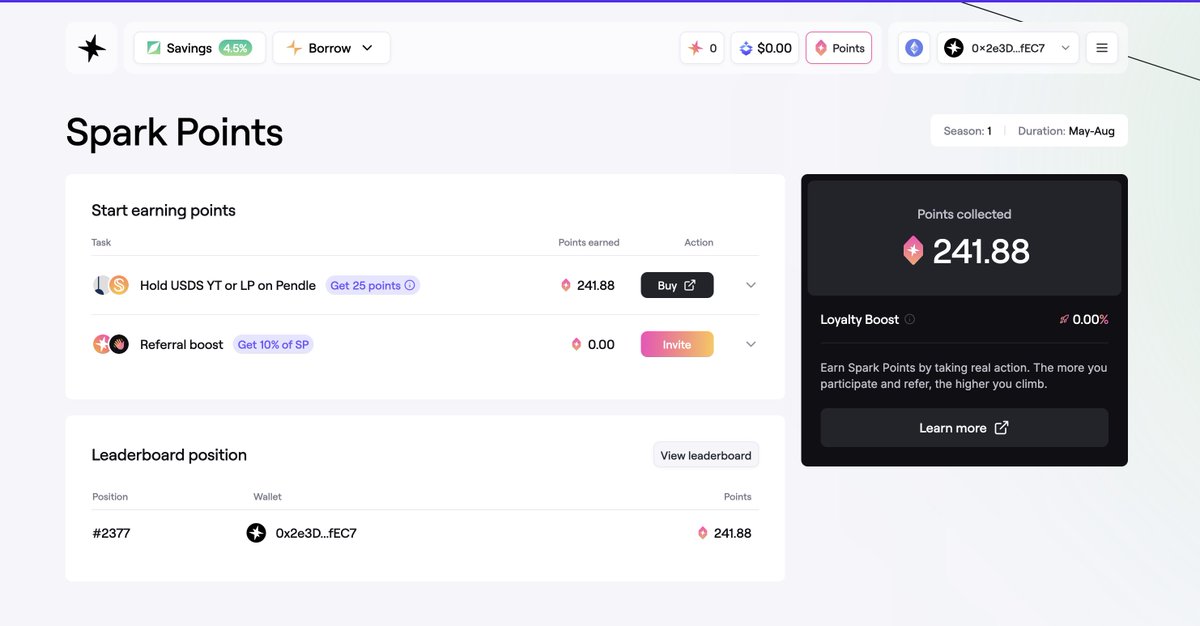Click the Duration: May-Aug label
Image resolution: width=1200 pixels, height=626 pixels.
click(x=1066, y=131)
